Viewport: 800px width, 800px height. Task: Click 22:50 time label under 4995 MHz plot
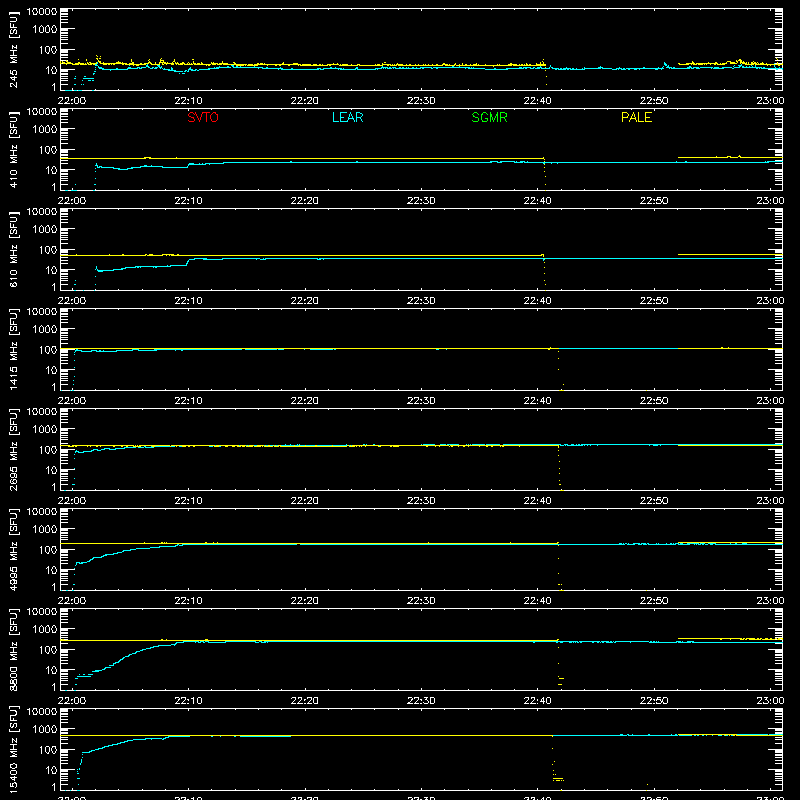click(654, 601)
